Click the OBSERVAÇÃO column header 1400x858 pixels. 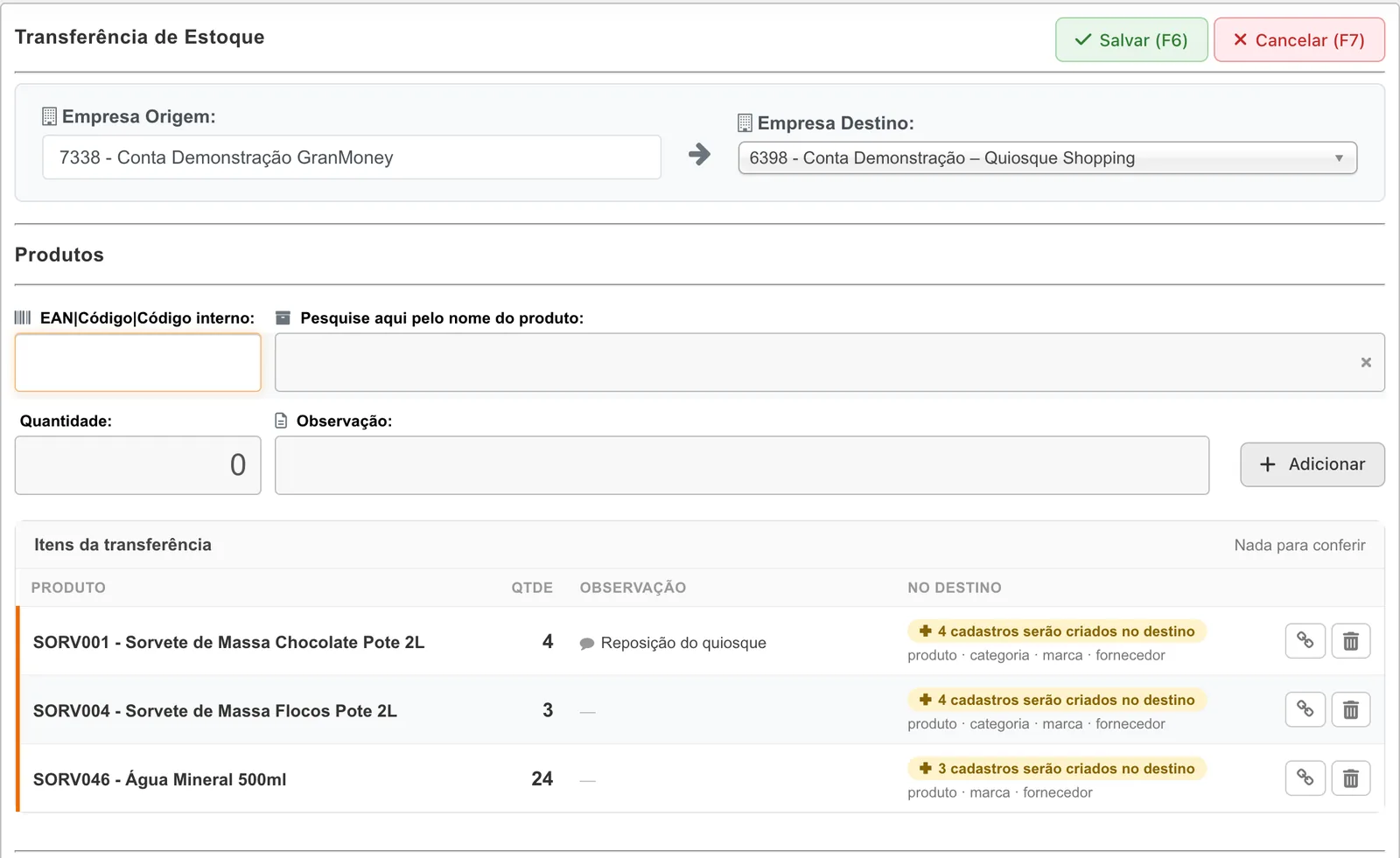point(633,588)
